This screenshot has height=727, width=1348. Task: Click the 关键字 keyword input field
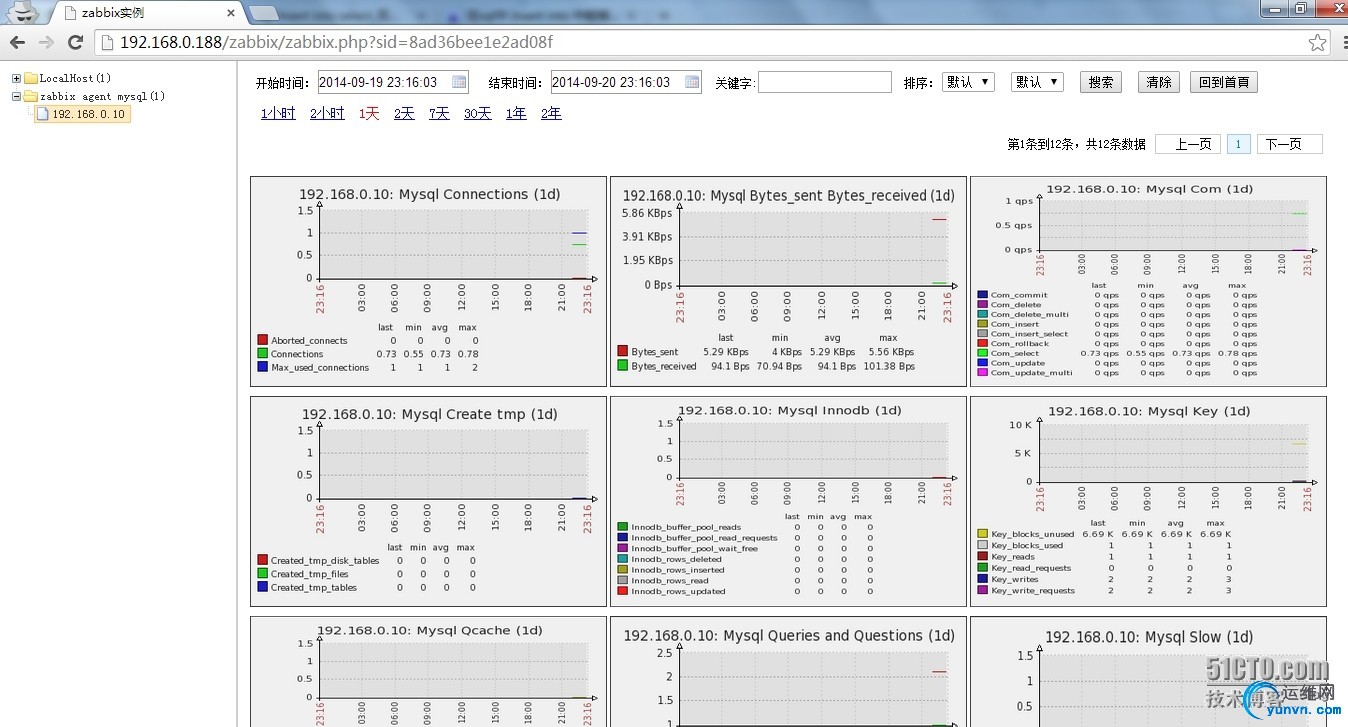tap(824, 82)
